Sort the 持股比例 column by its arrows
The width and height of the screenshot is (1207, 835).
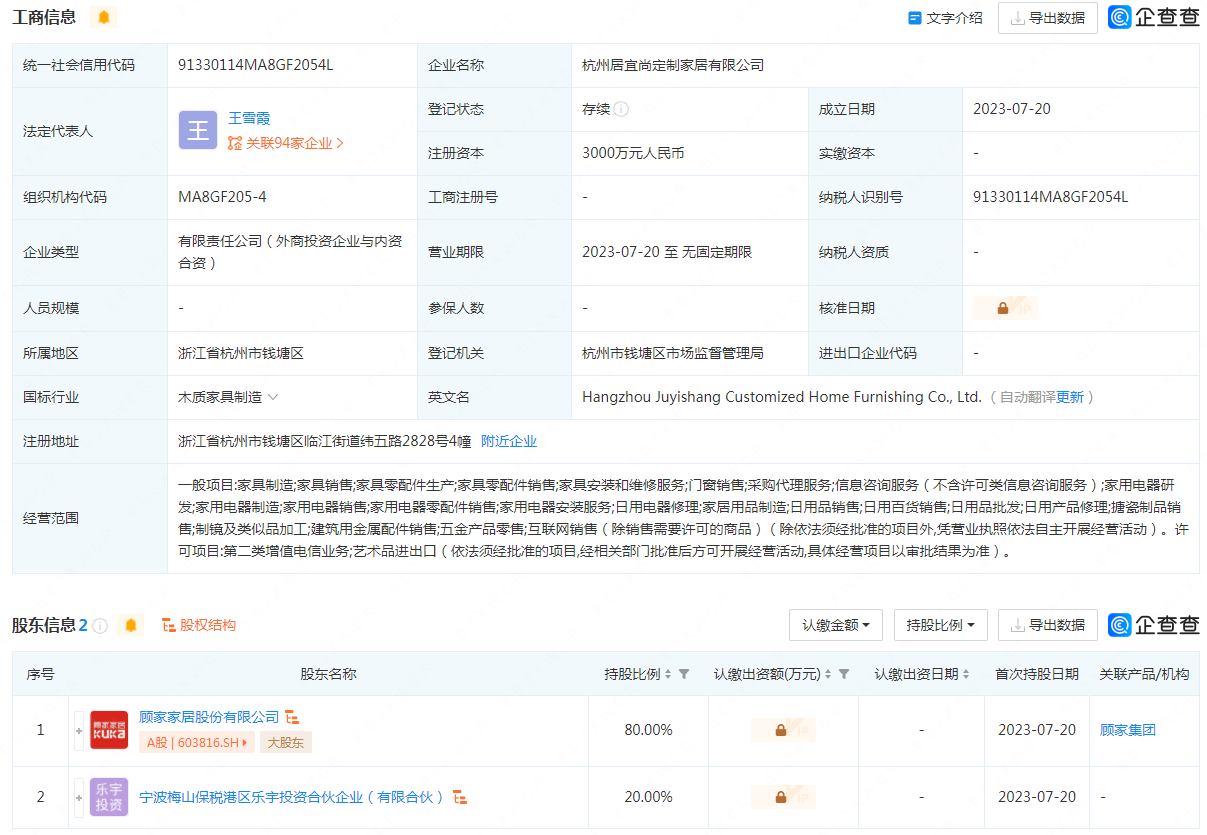coord(667,674)
